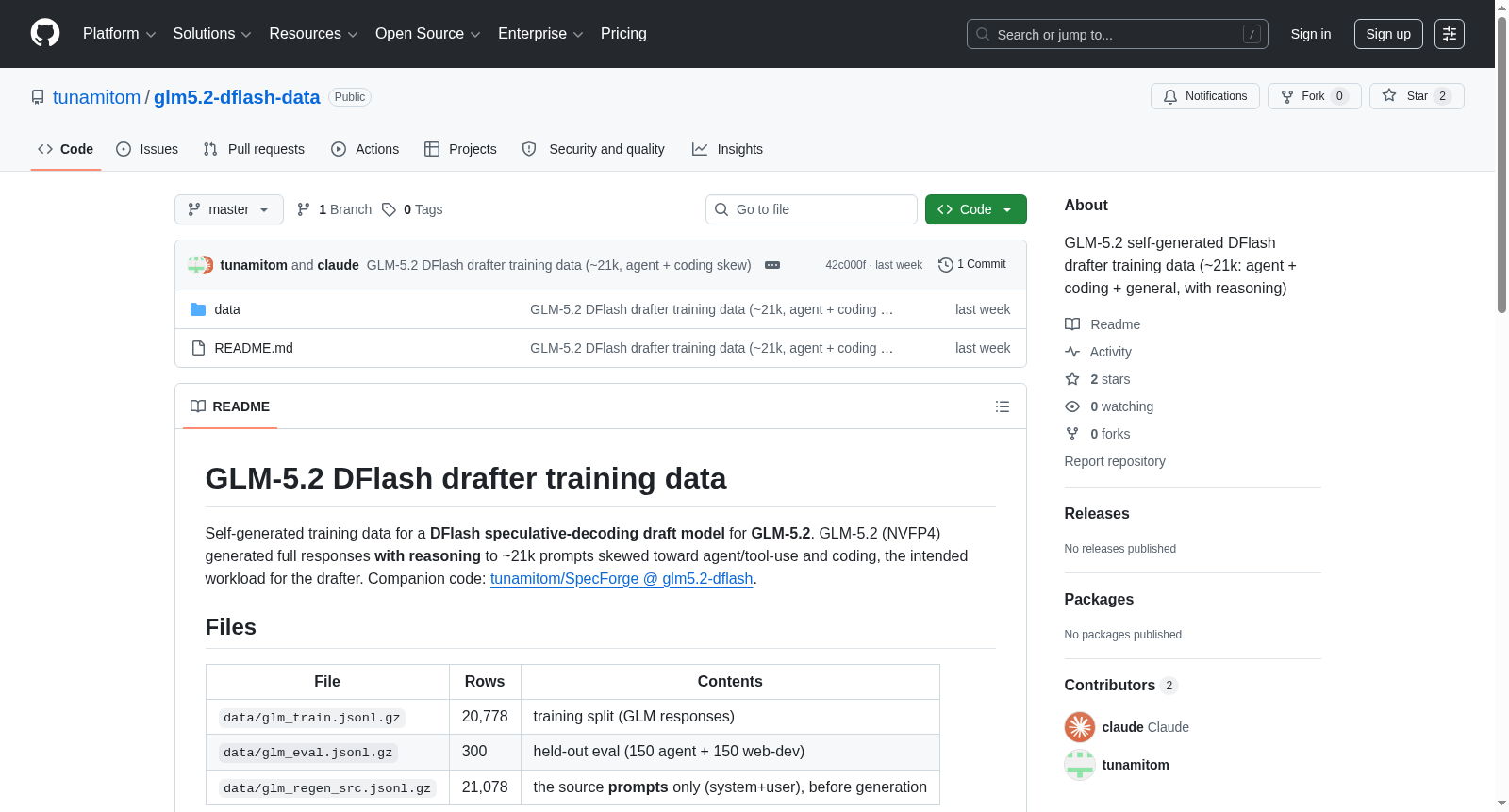This screenshot has width=1509, height=812.
Task: Open the master branch selector
Action: [229, 209]
